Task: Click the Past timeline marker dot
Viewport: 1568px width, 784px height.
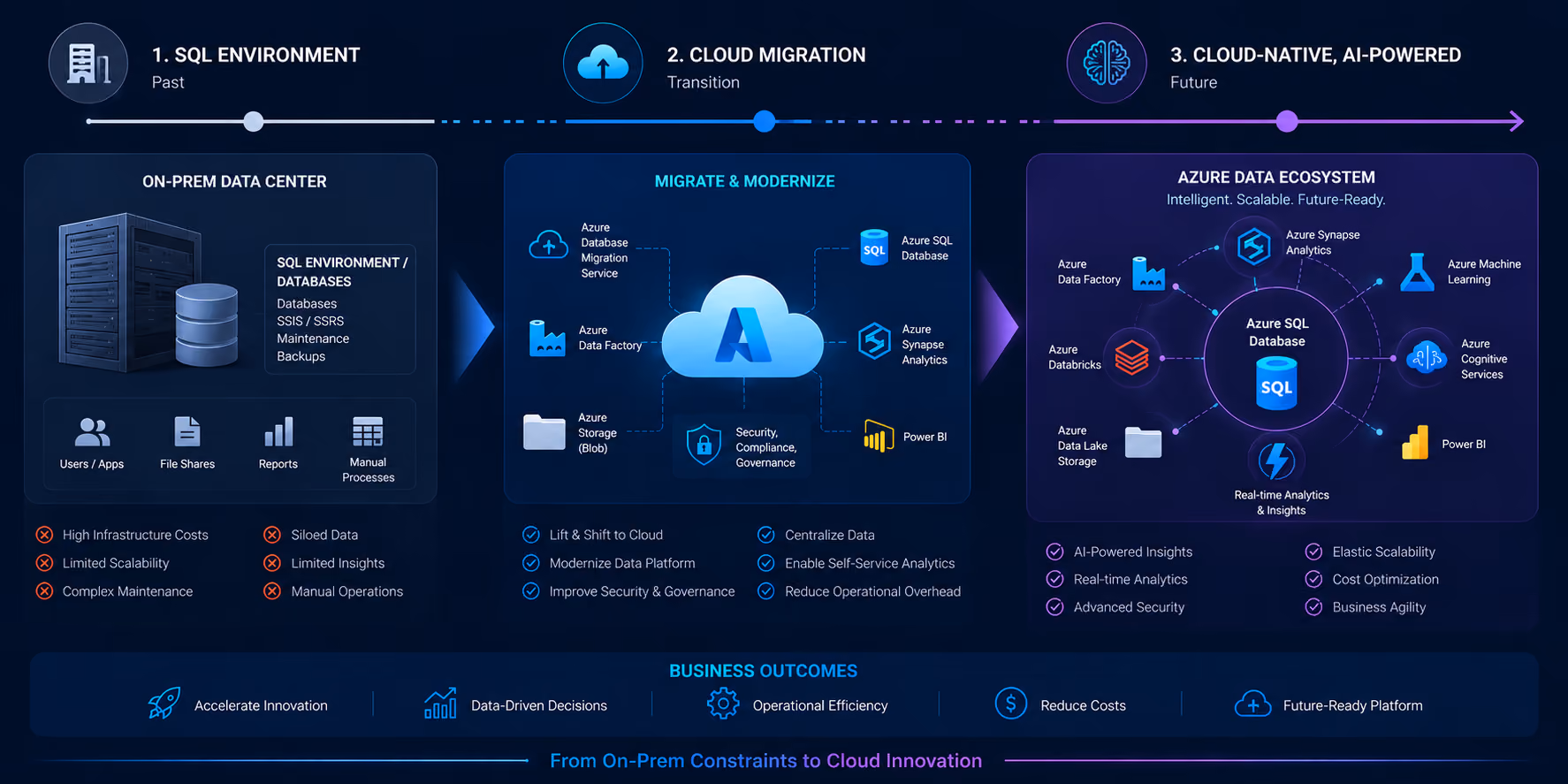Action: point(254,121)
